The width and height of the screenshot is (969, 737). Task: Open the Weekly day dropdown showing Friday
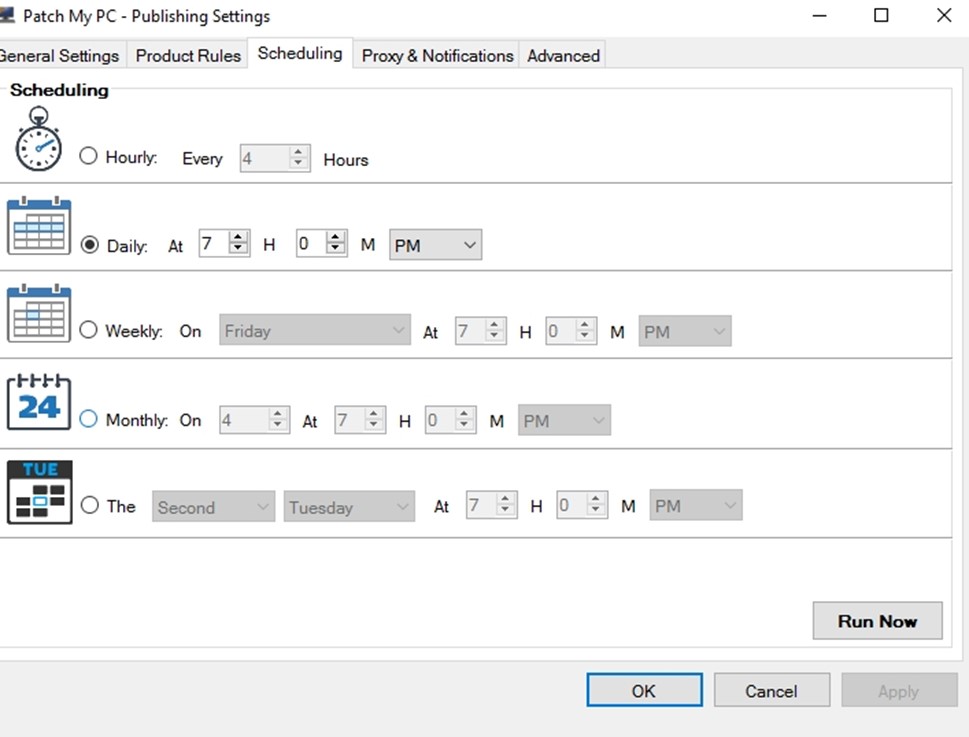pyautogui.click(x=315, y=331)
